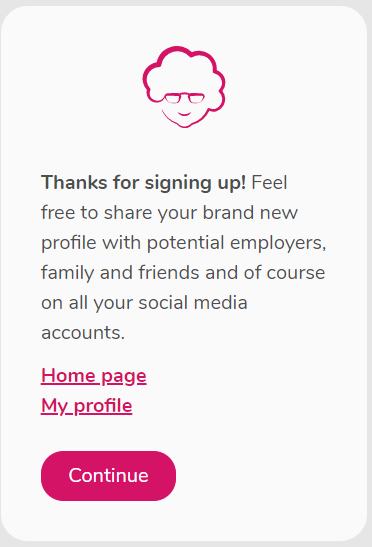Select the word 'profile' in My profile link
The image size is (372, 547).
click(x=103, y=406)
